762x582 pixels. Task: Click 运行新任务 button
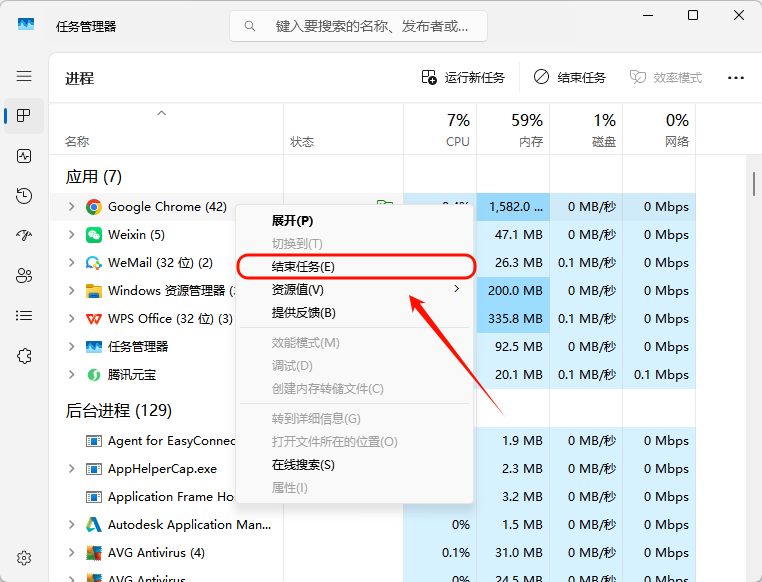(463, 78)
